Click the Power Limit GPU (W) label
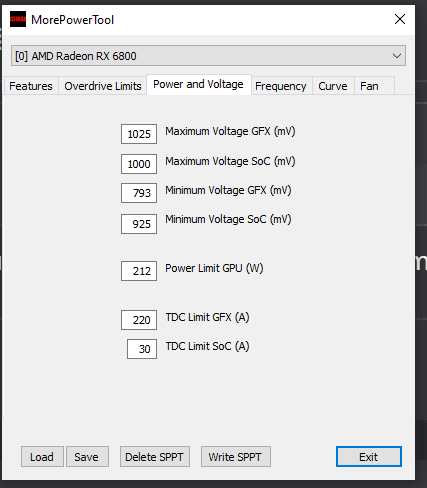This screenshot has height=488, width=427. click(x=214, y=268)
